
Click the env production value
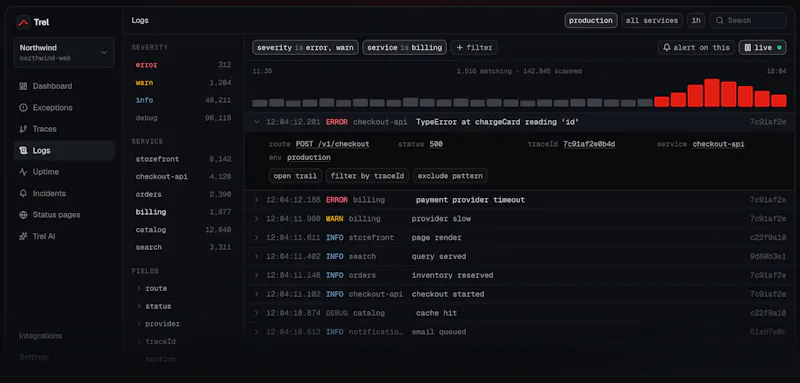click(x=309, y=158)
